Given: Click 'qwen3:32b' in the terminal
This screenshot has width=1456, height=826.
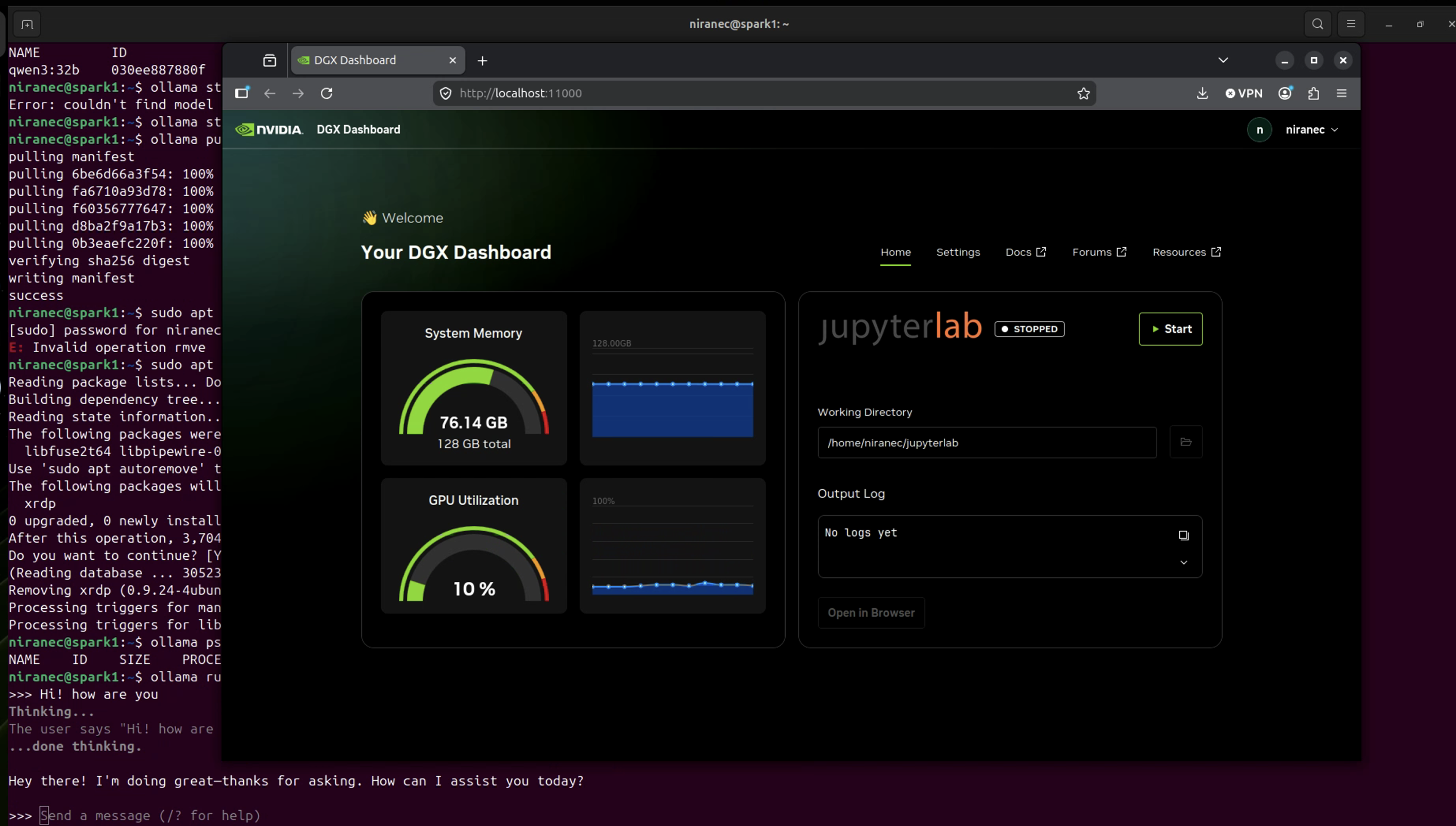Looking at the screenshot, I should click(x=44, y=70).
